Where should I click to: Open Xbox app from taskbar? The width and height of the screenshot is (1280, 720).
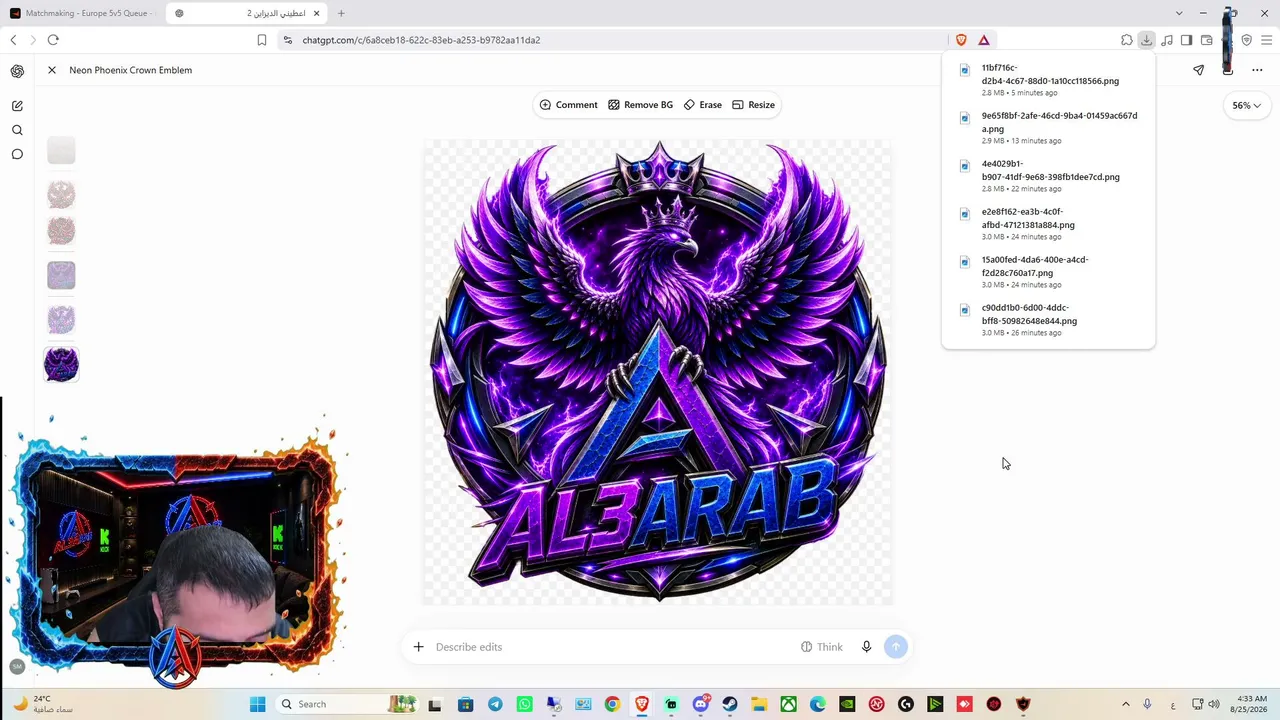pos(789,704)
